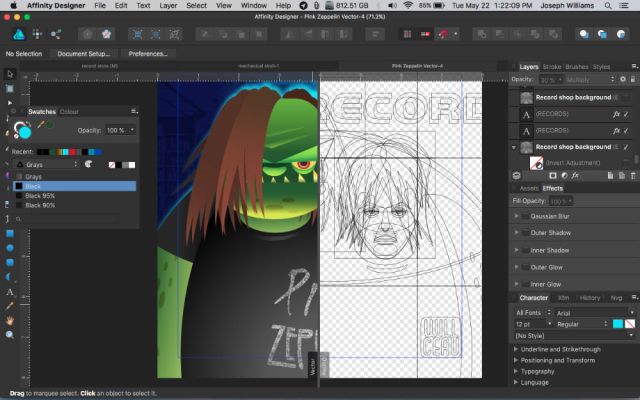Open Preferences from context toolbar

[148, 54]
